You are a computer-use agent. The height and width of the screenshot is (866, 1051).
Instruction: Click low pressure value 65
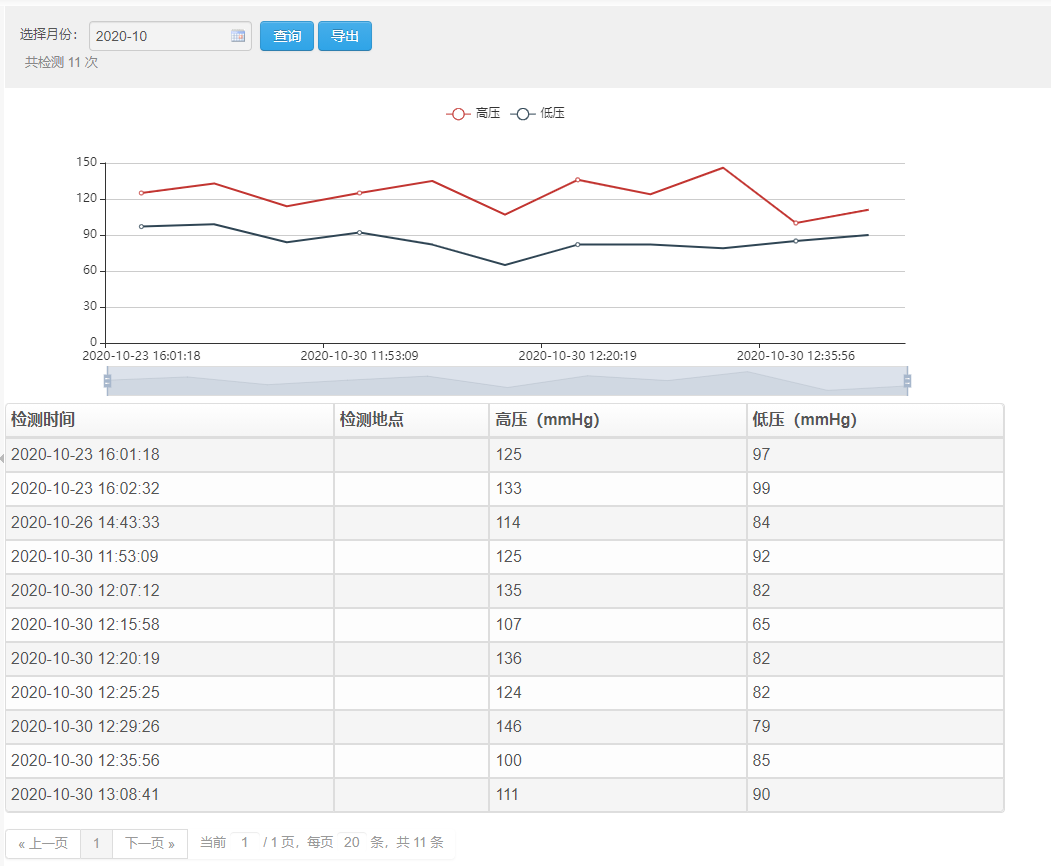(x=761, y=625)
